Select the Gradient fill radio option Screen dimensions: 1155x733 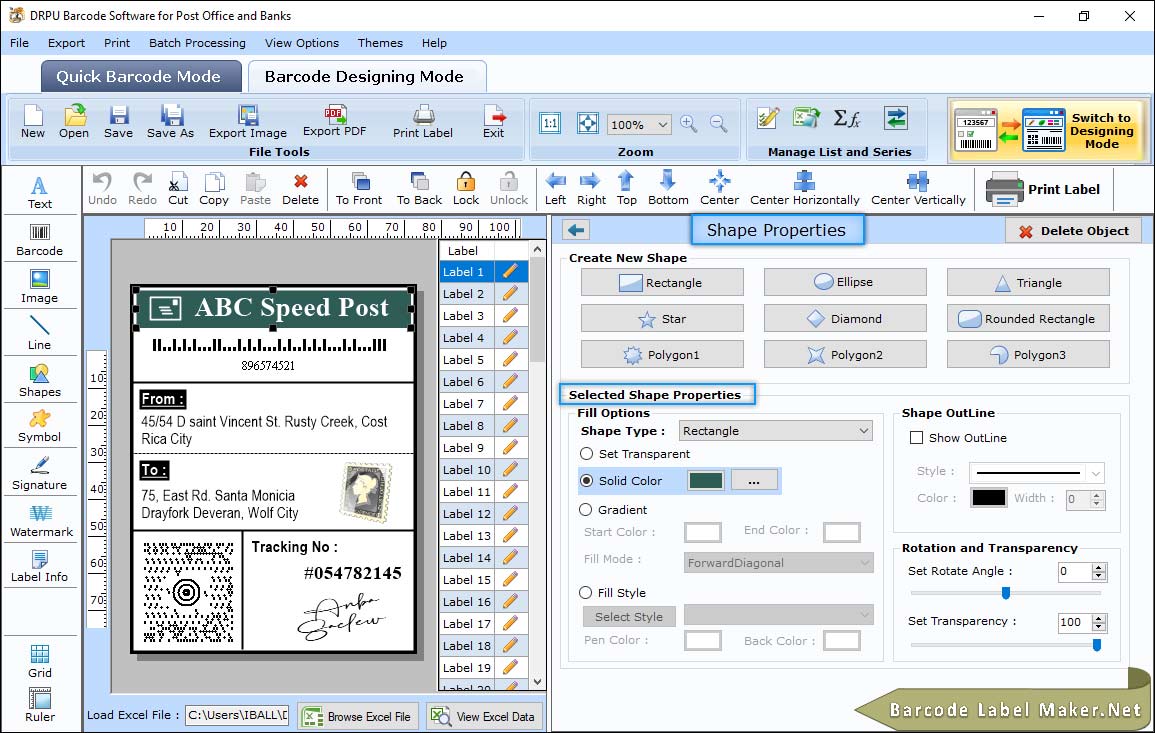(586, 510)
